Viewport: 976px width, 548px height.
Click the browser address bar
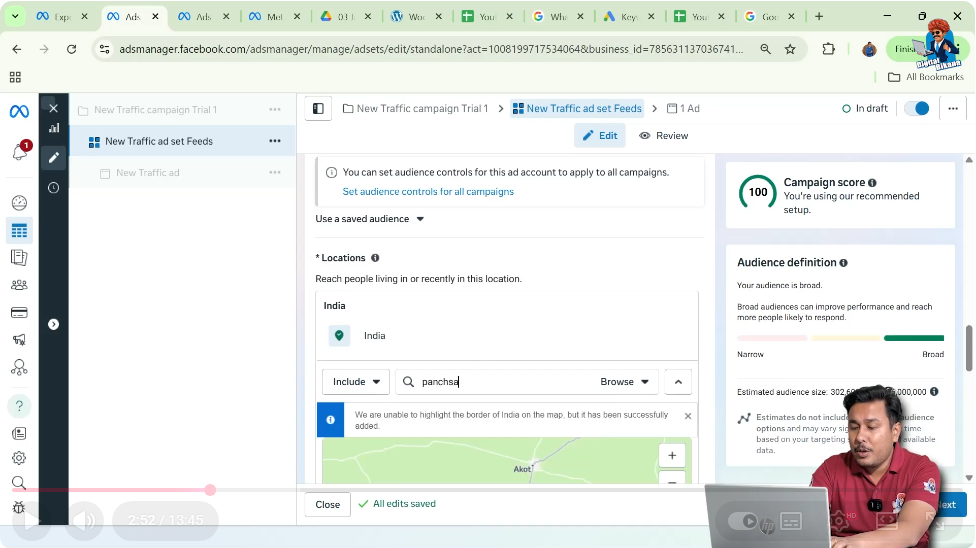(431, 49)
